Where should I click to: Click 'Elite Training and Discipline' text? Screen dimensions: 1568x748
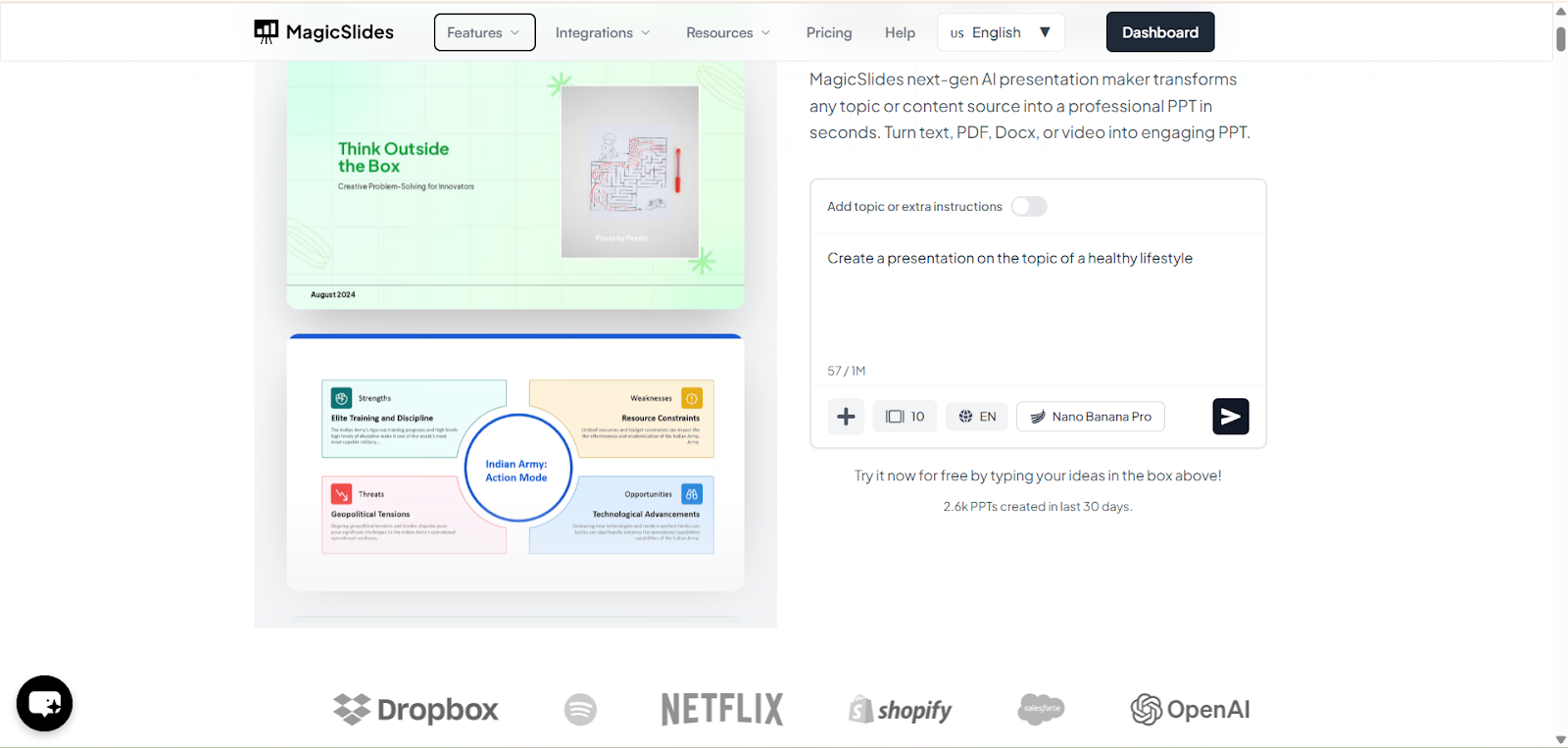(x=382, y=418)
